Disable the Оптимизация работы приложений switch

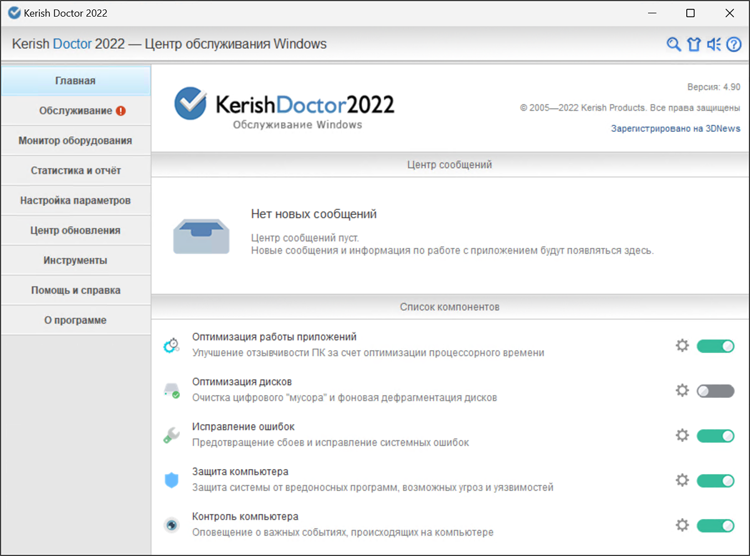point(715,346)
